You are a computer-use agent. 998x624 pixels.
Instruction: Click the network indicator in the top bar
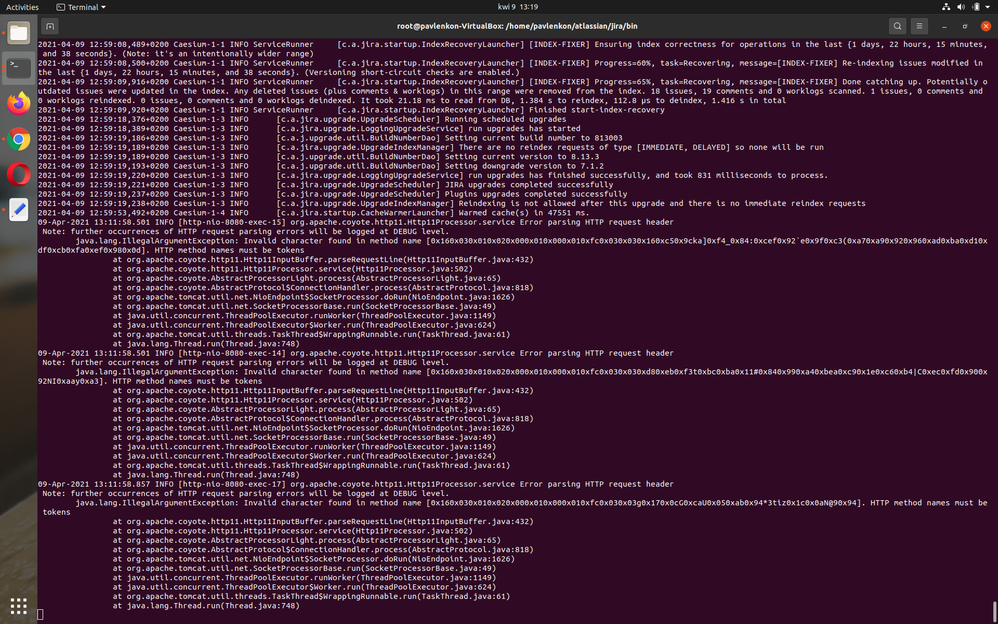945,7
